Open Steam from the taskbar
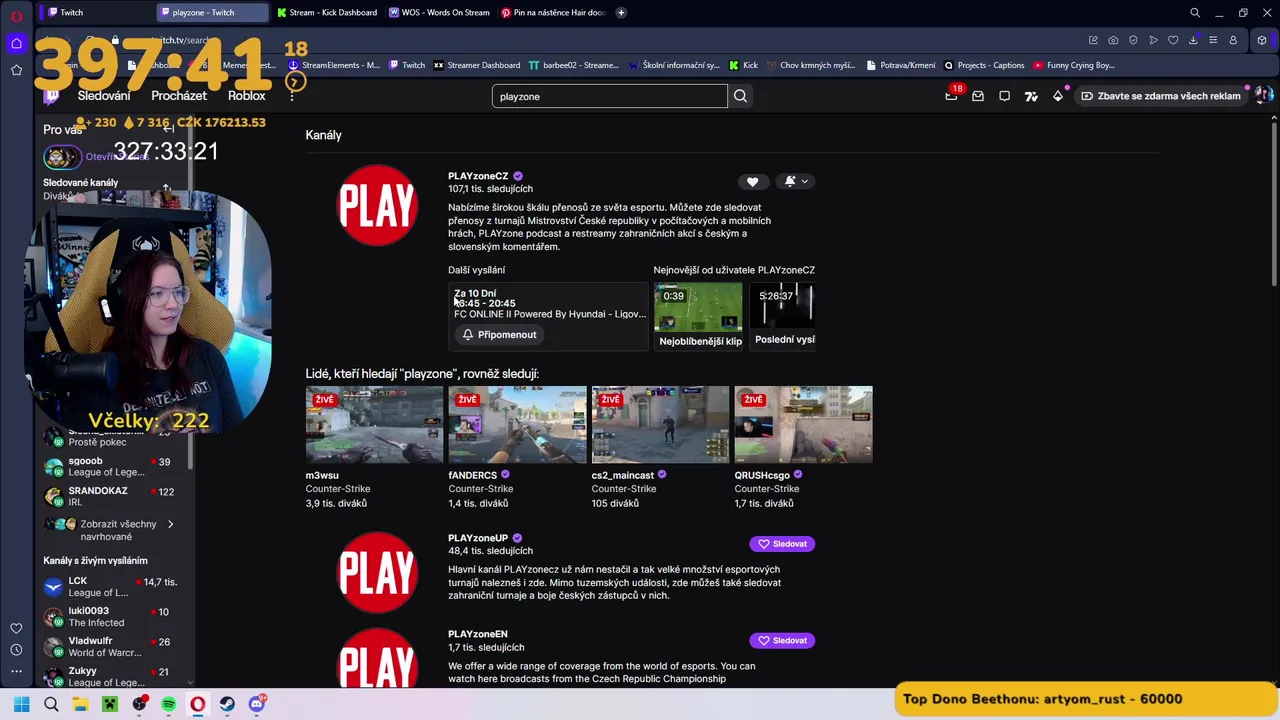1280x720 pixels. [x=227, y=704]
